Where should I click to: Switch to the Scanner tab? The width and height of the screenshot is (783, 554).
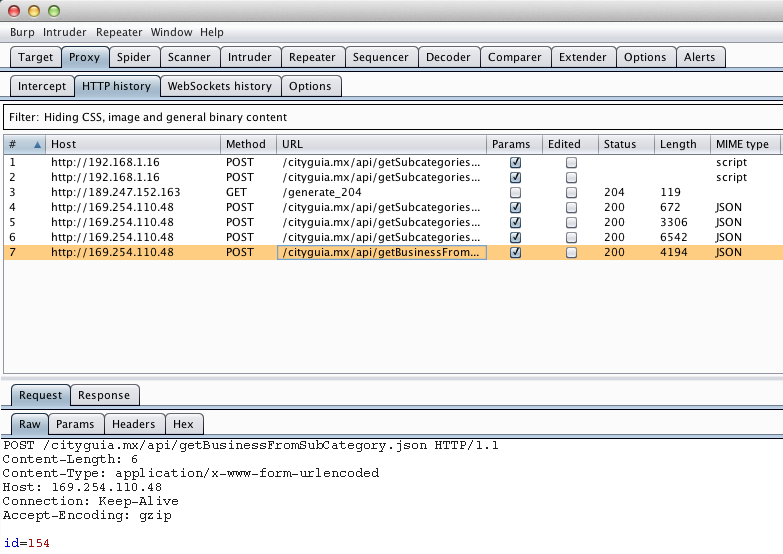[189, 57]
